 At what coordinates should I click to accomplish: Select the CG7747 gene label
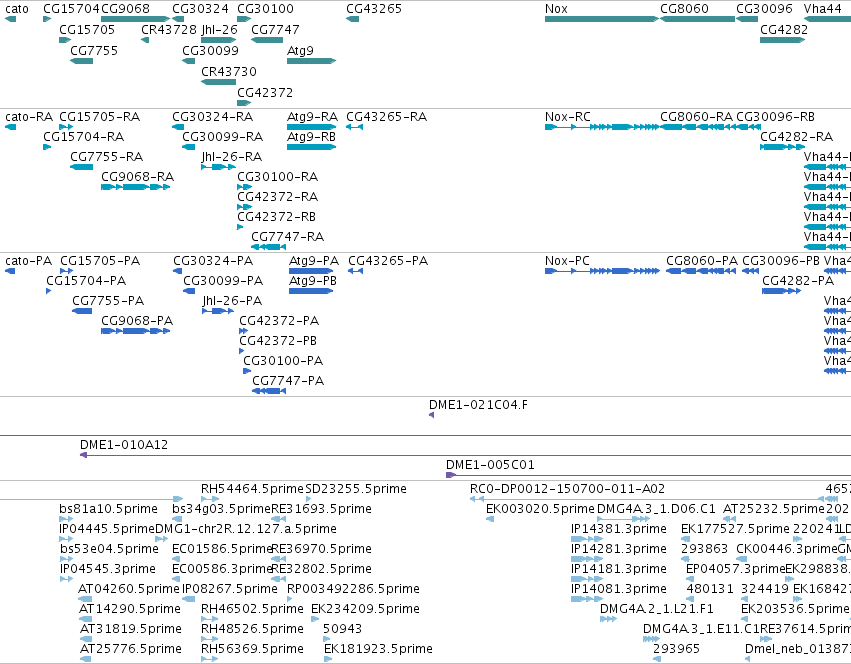coord(275,30)
